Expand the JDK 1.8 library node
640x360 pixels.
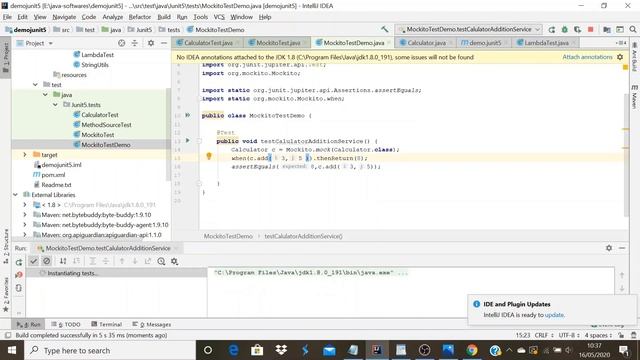coord(25,204)
